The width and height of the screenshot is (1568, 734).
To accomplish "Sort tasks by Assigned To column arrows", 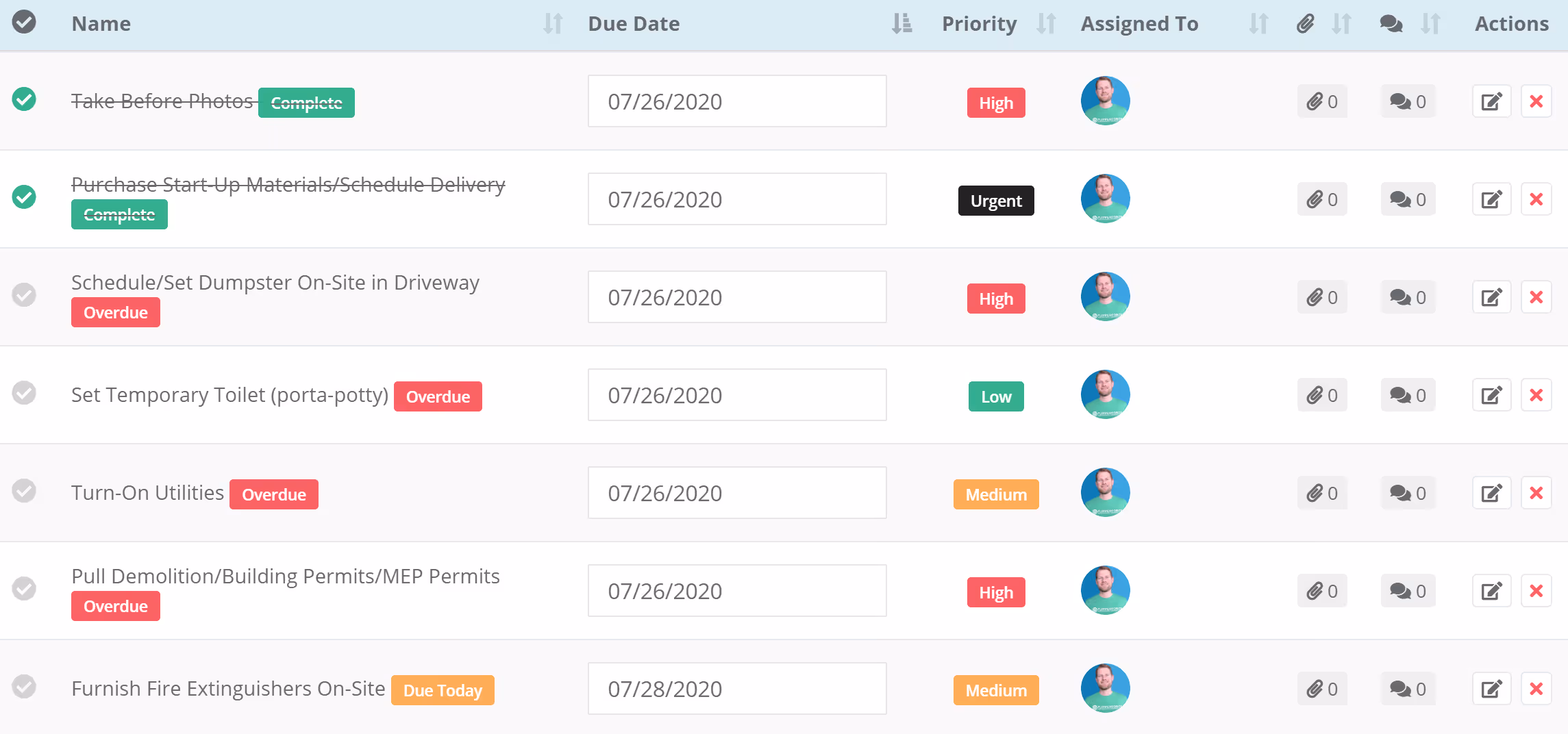I will [x=1258, y=23].
